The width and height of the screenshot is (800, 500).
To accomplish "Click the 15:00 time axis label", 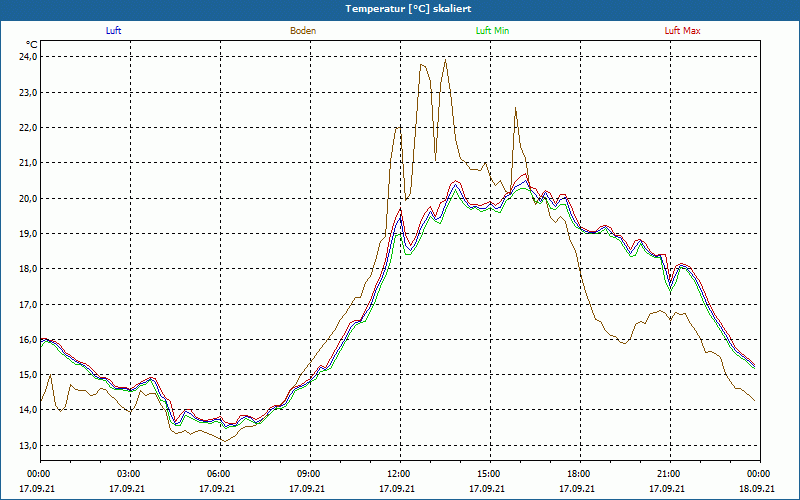I will pos(490,474).
